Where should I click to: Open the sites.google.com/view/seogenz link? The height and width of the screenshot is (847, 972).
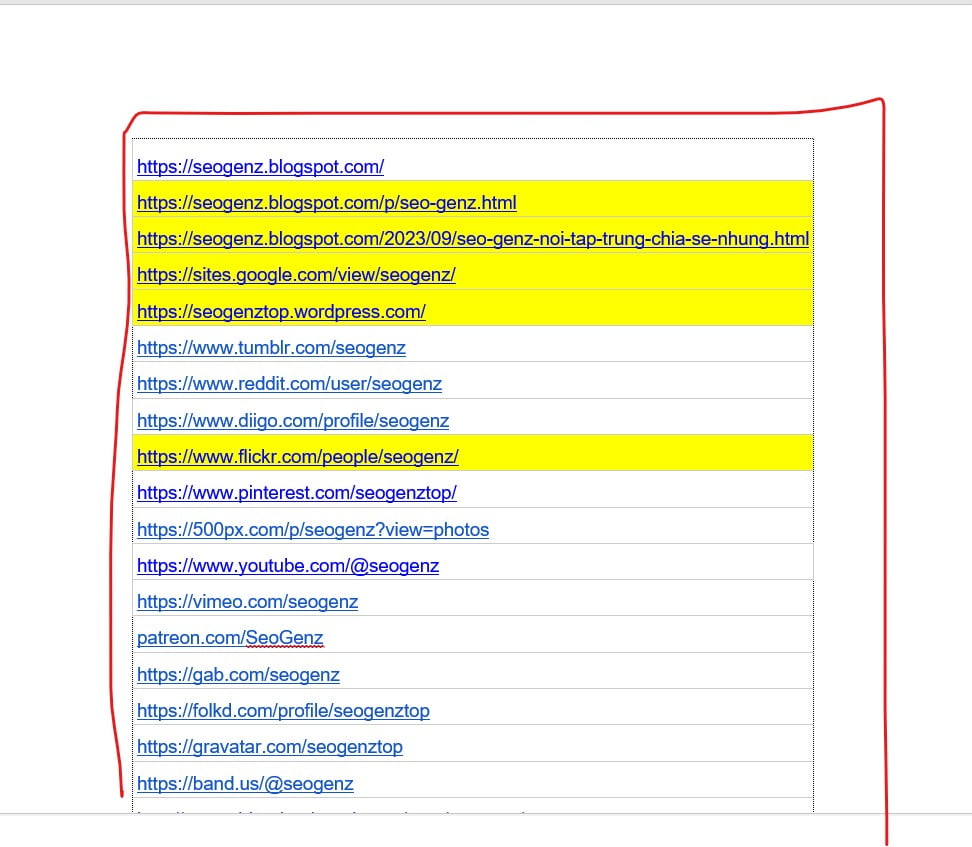(x=296, y=275)
